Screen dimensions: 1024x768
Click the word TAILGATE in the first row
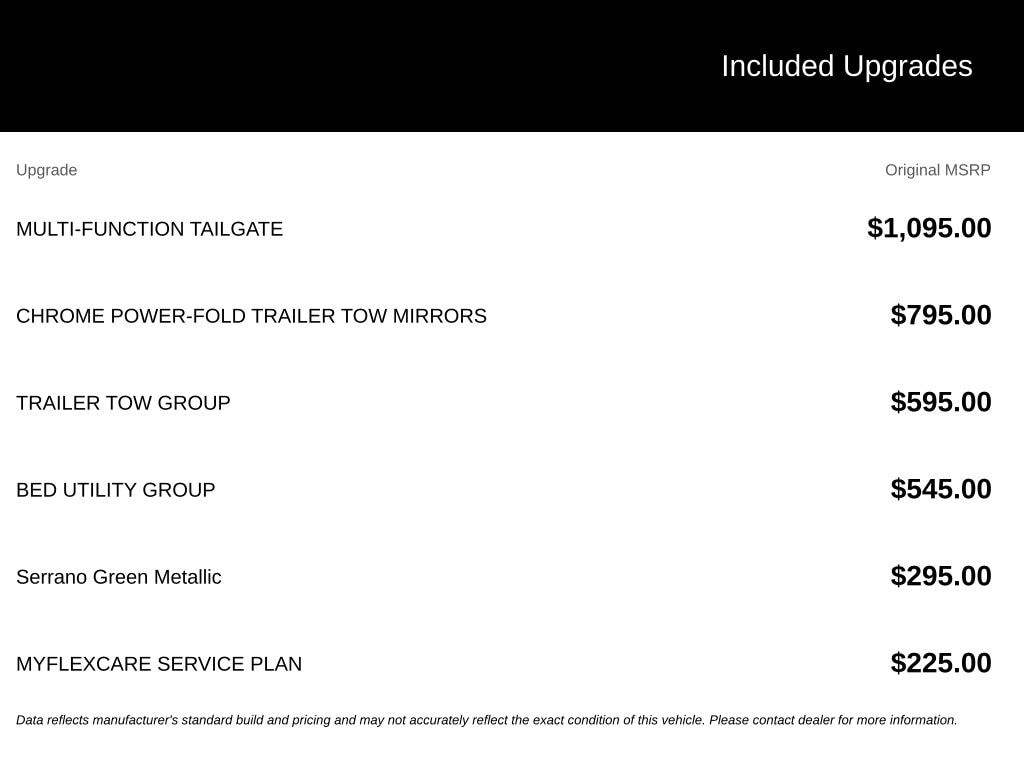click(236, 229)
